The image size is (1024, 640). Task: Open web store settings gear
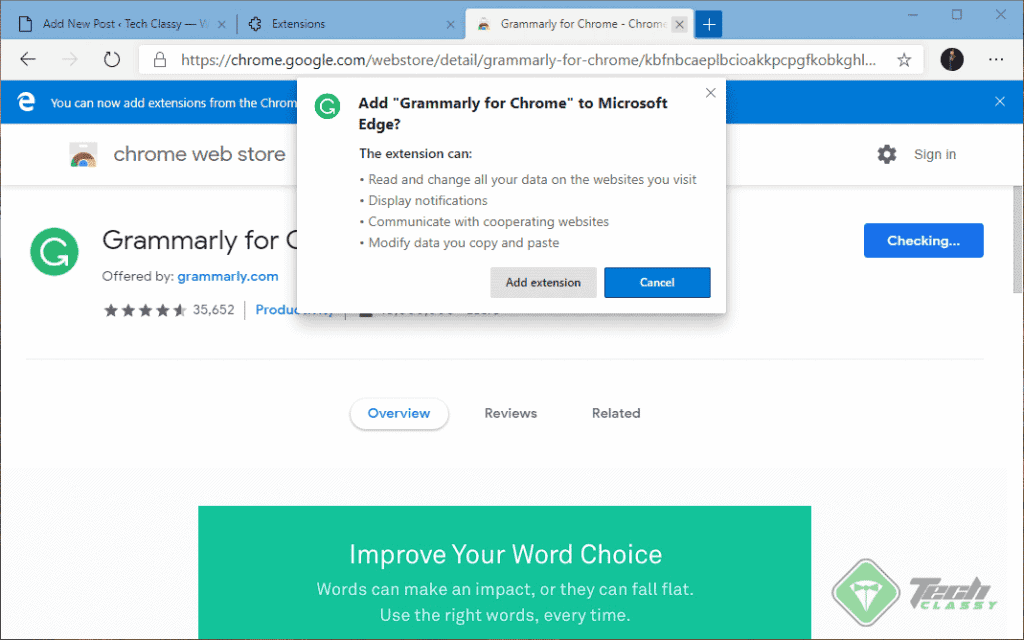click(x=886, y=154)
